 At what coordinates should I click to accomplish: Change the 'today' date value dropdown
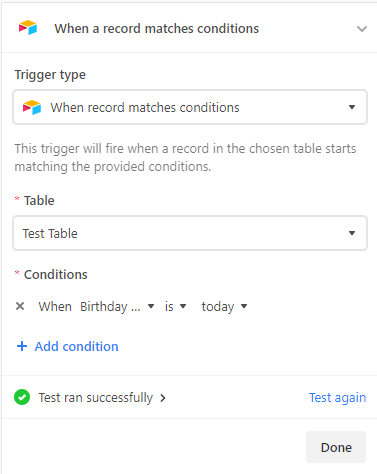(224, 306)
